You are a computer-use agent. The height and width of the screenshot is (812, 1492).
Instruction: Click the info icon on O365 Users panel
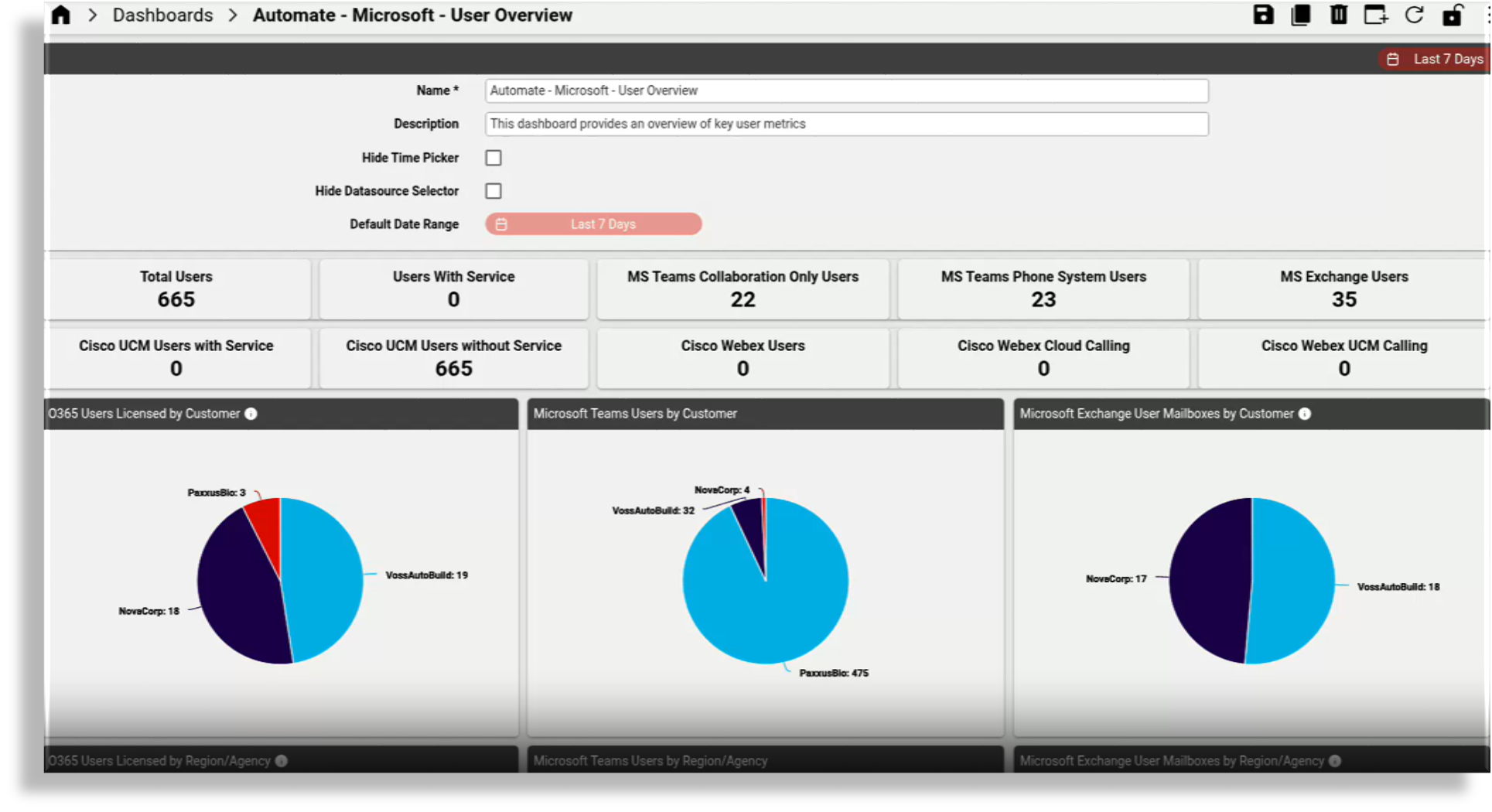[250, 414]
